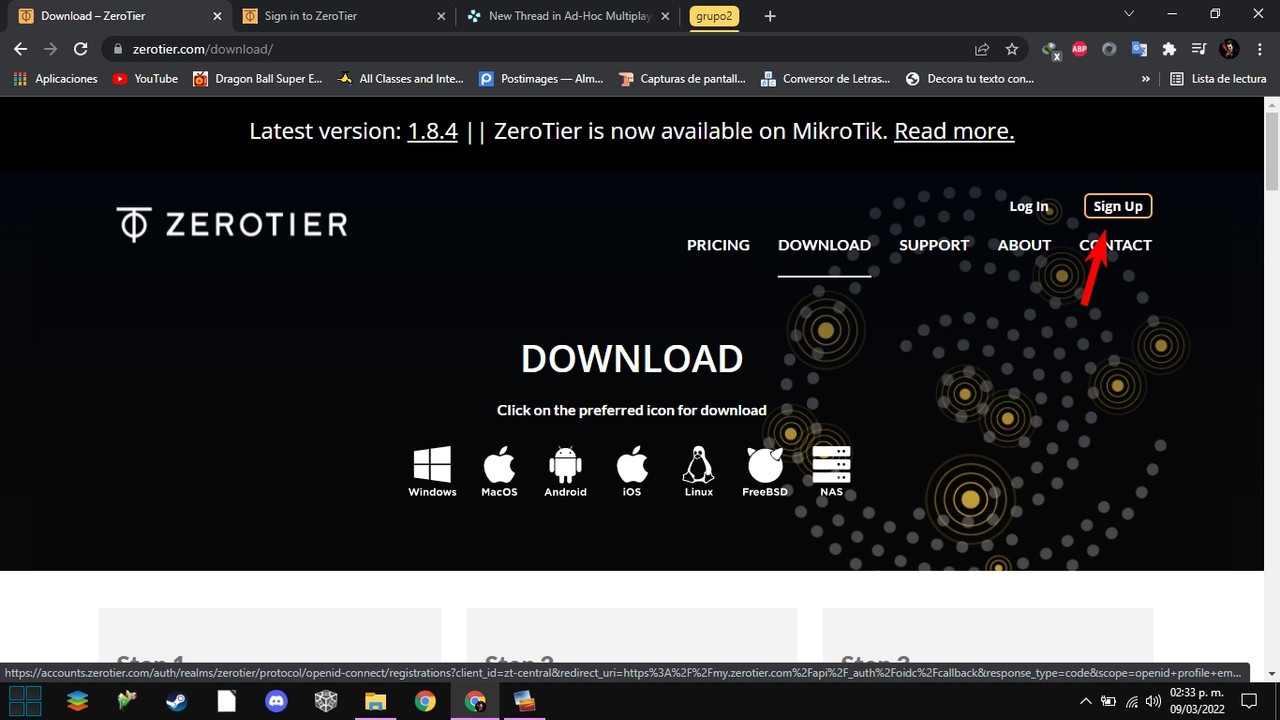
Task: Open the 1.8.4 version link
Action: (x=433, y=131)
